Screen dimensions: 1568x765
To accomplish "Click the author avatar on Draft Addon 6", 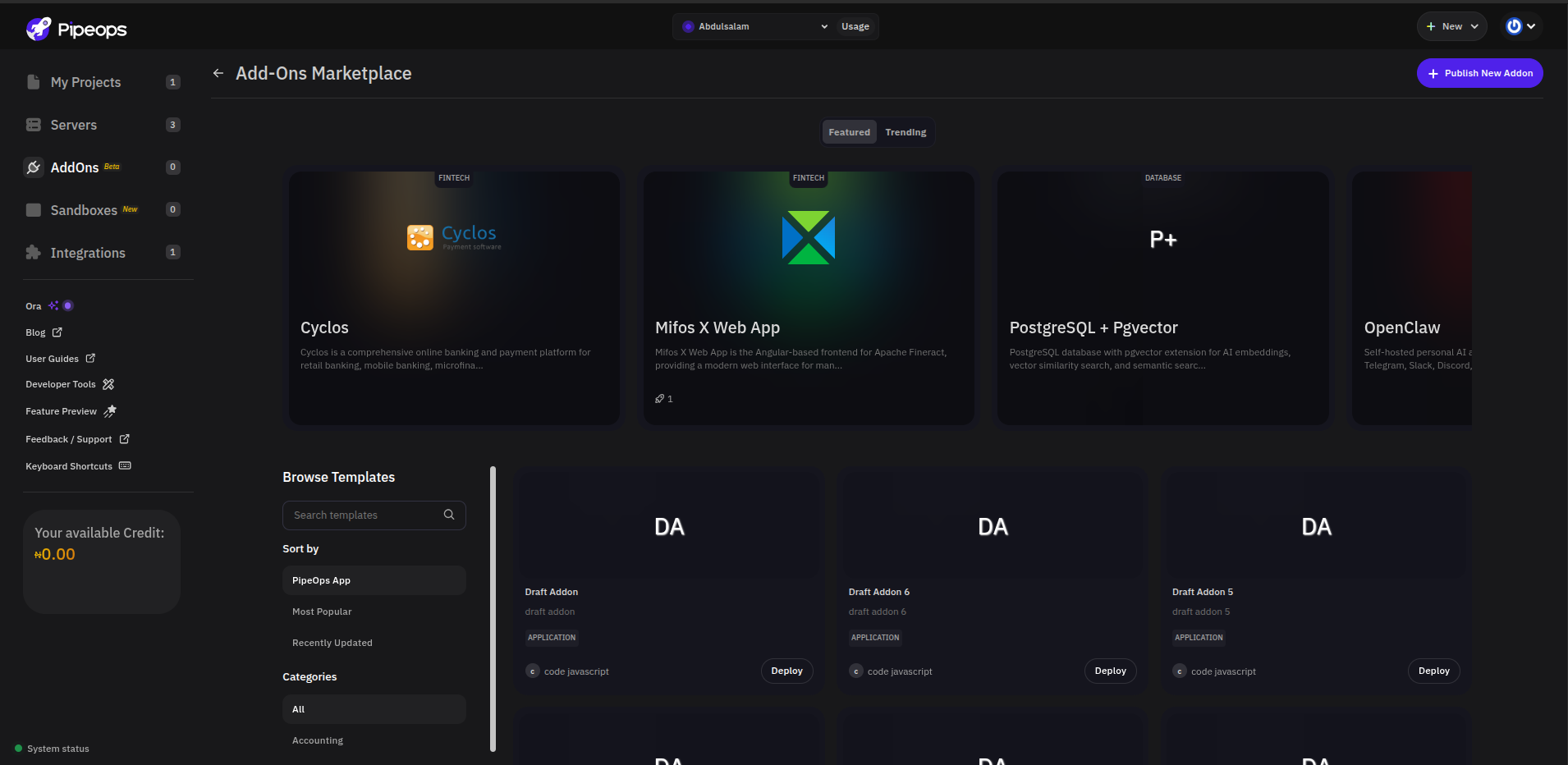I will (856, 671).
